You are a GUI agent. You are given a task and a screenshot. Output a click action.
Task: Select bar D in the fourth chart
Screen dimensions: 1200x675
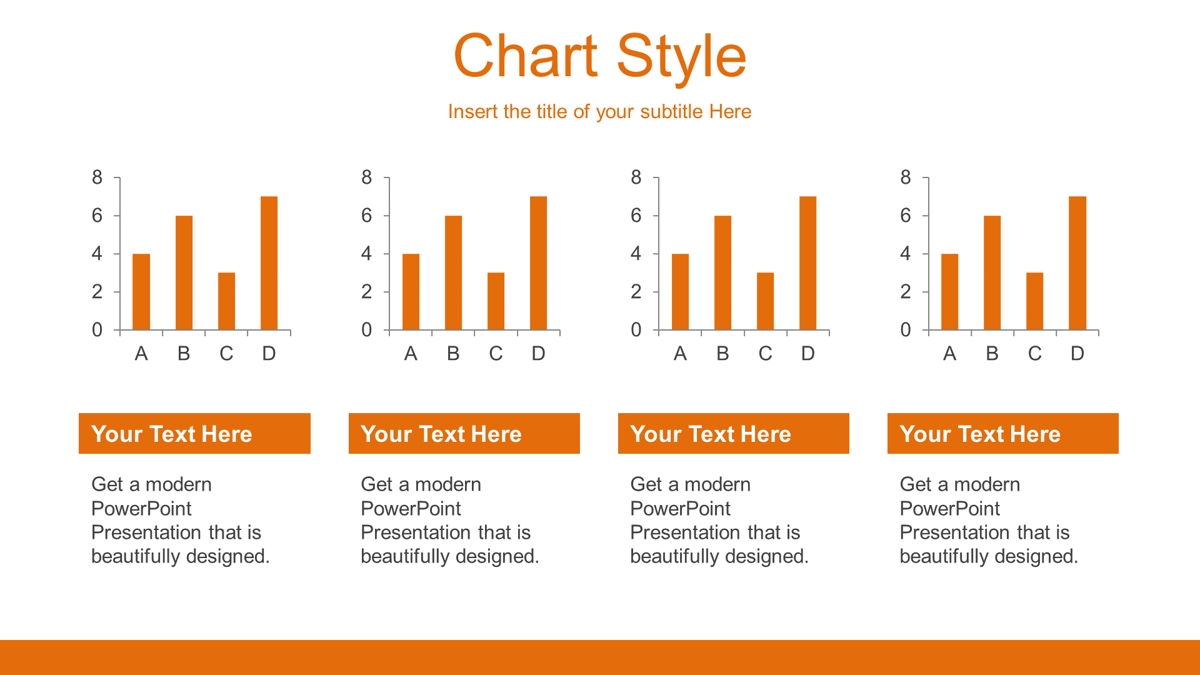[1077, 263]
